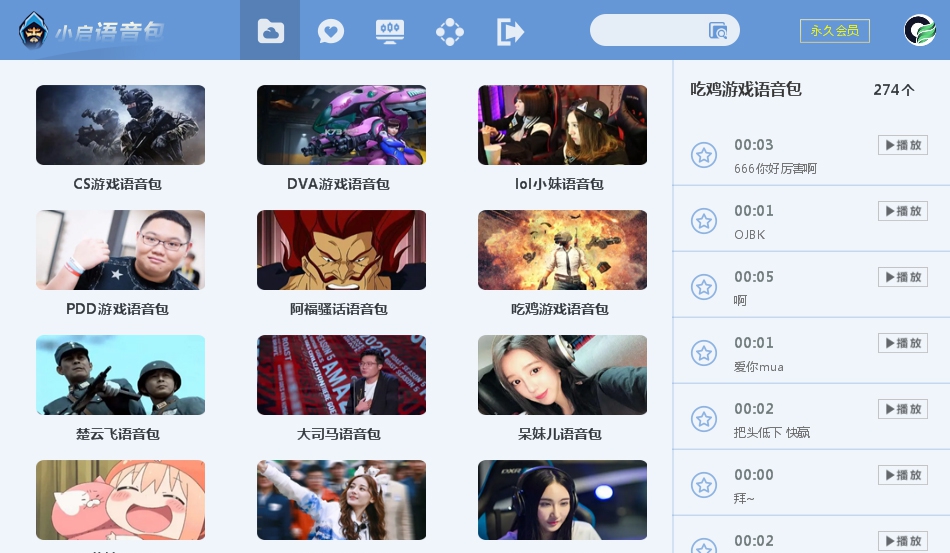Open the woman with bunny ears thumbnail
This screenshot has width=950, height=553.
[x=341, y=500]
